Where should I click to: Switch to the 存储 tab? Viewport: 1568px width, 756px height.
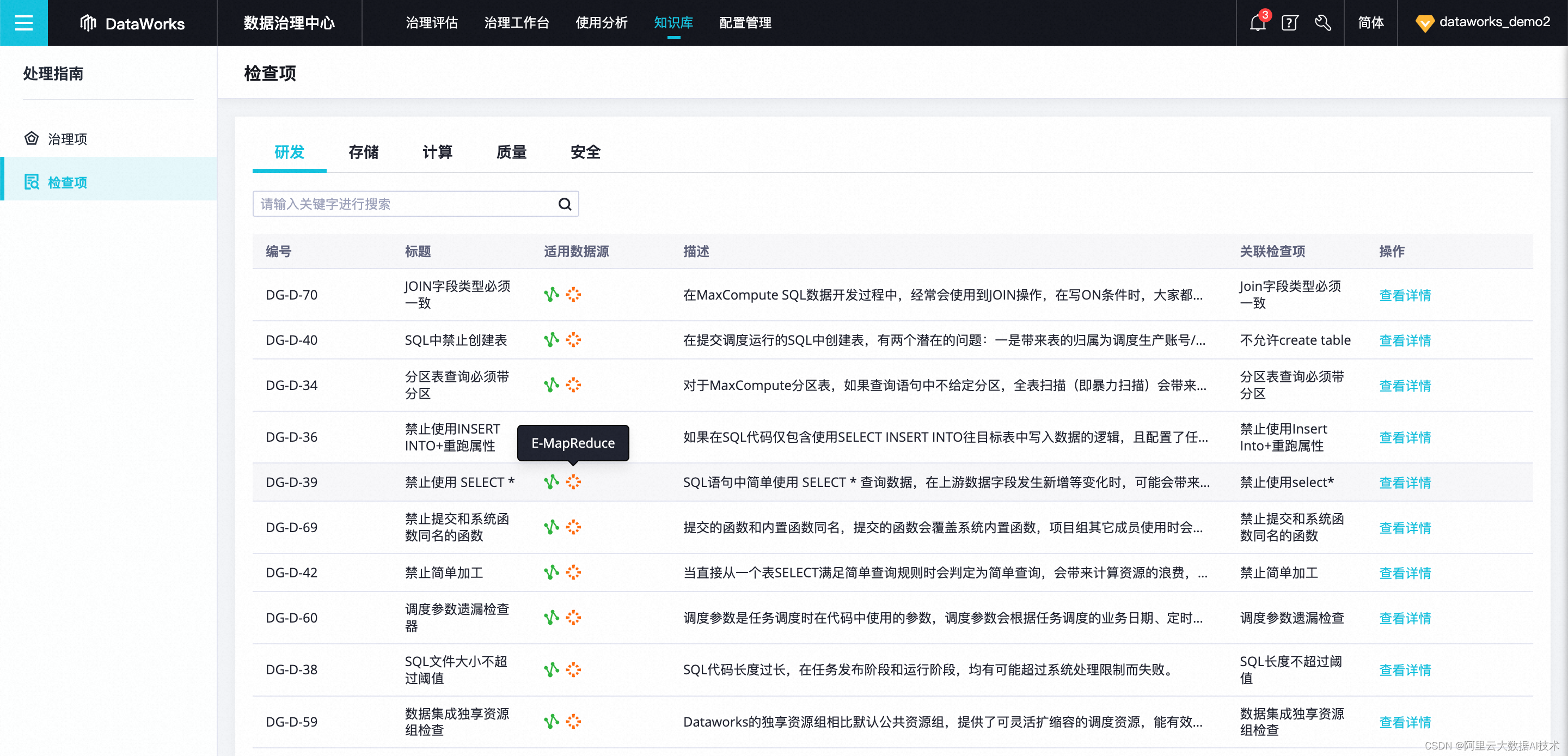click(x=363, y=153)
